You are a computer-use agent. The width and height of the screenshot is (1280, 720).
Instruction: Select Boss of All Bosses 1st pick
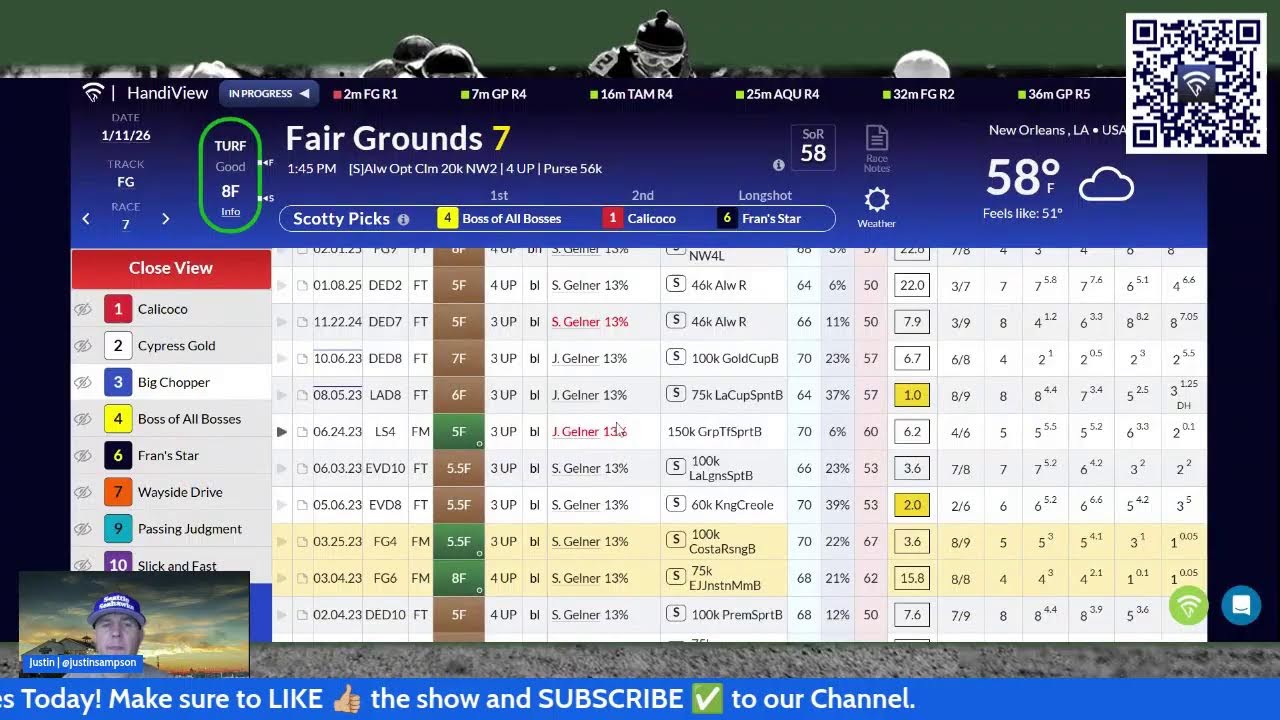(500, 219)
